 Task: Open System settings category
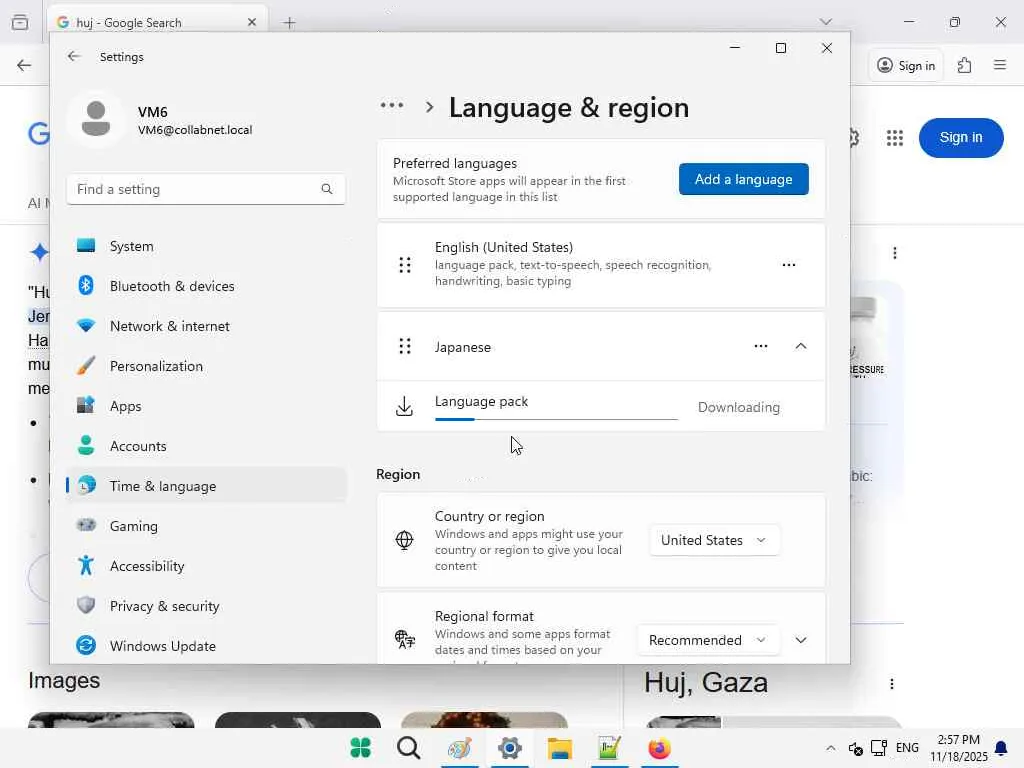pos(206,246)
